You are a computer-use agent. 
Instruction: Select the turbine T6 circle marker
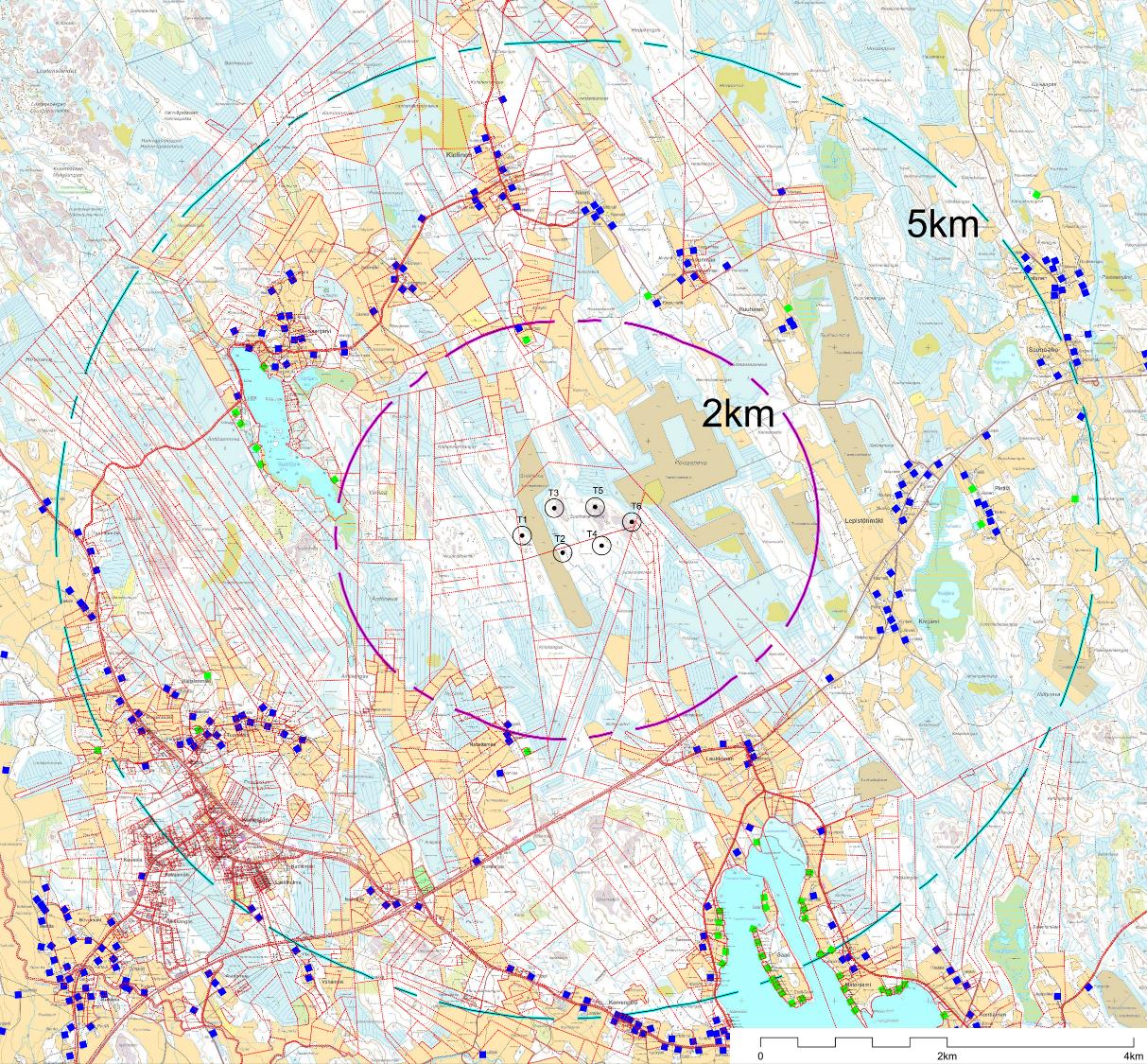click(633, 521)
